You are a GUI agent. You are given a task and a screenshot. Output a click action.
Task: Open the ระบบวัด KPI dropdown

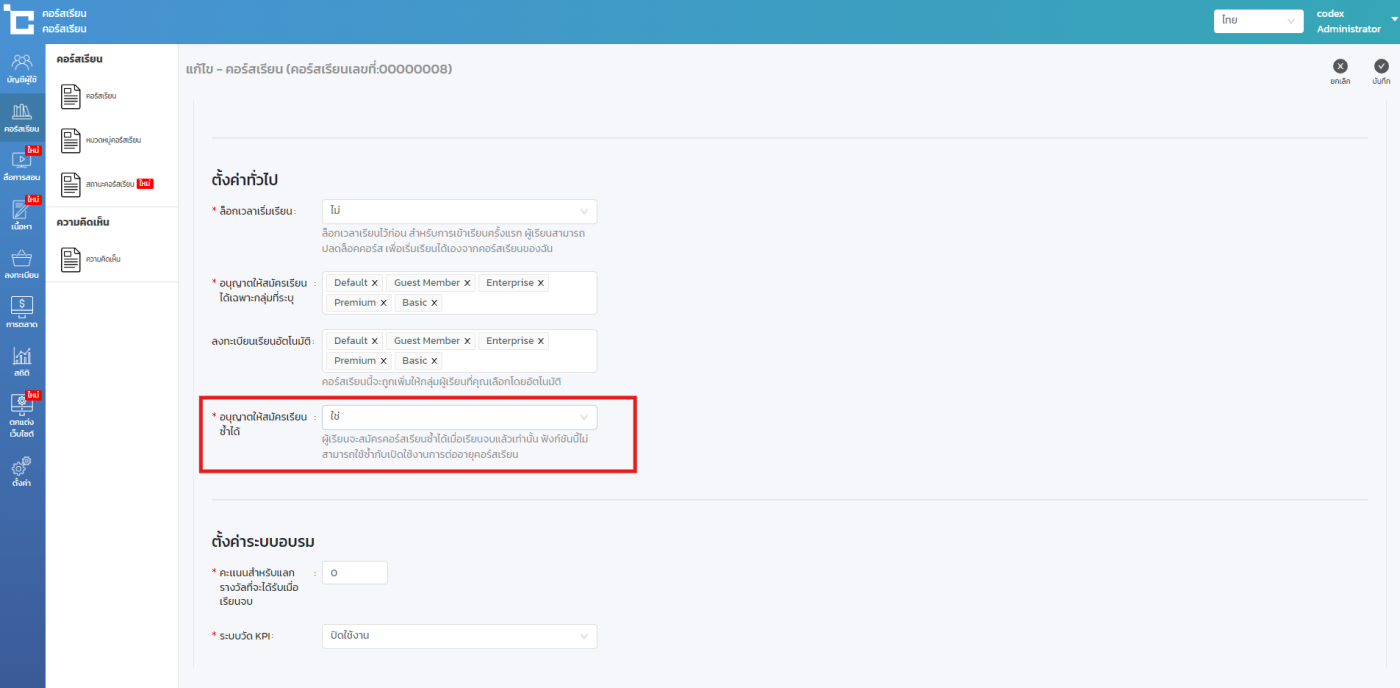coord(459,636)
